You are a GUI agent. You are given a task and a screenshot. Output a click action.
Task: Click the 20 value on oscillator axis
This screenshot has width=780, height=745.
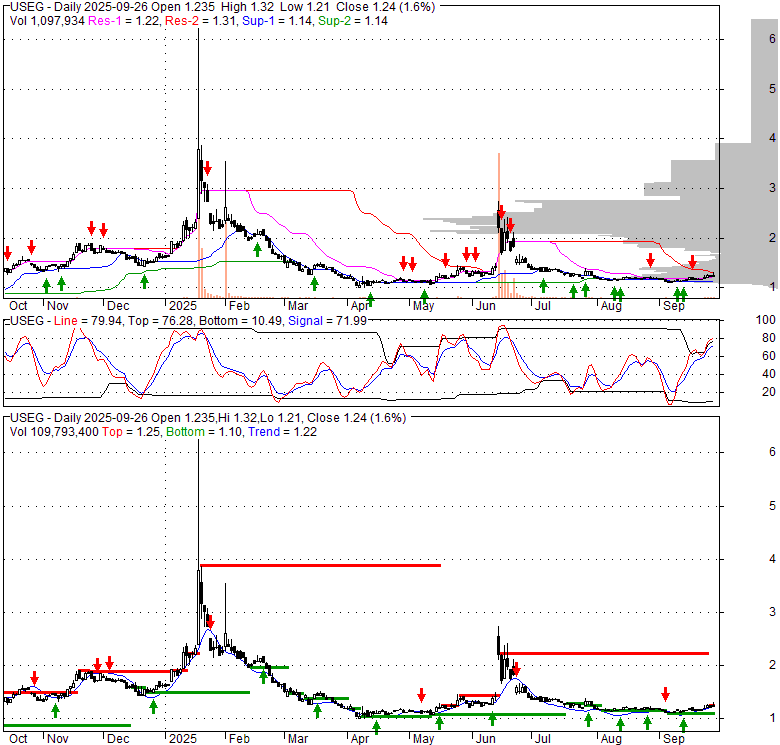pyautogui.click(x=769, y=392)
